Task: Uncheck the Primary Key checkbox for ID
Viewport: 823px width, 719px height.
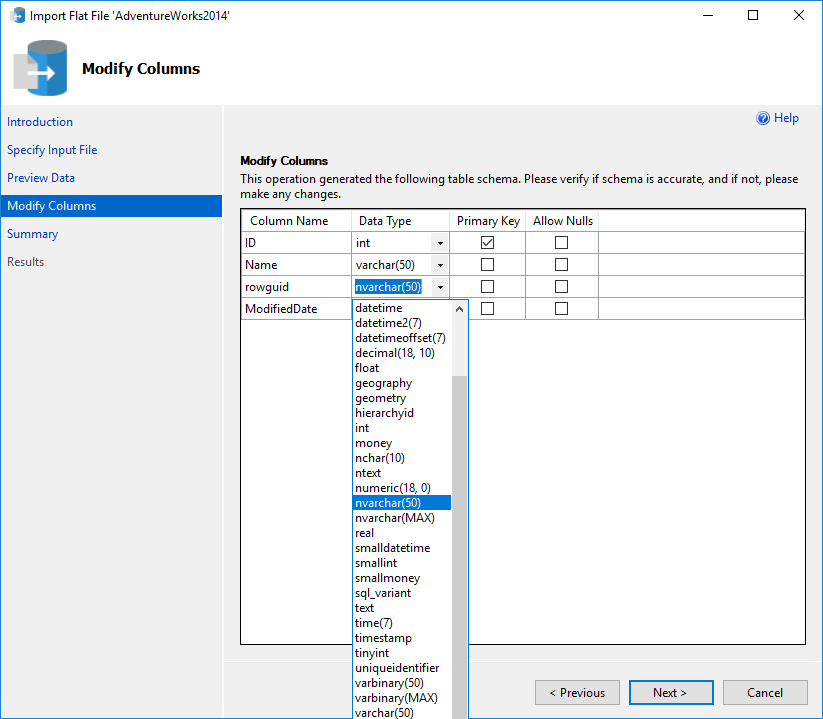Action: click(x=487, y=243)
